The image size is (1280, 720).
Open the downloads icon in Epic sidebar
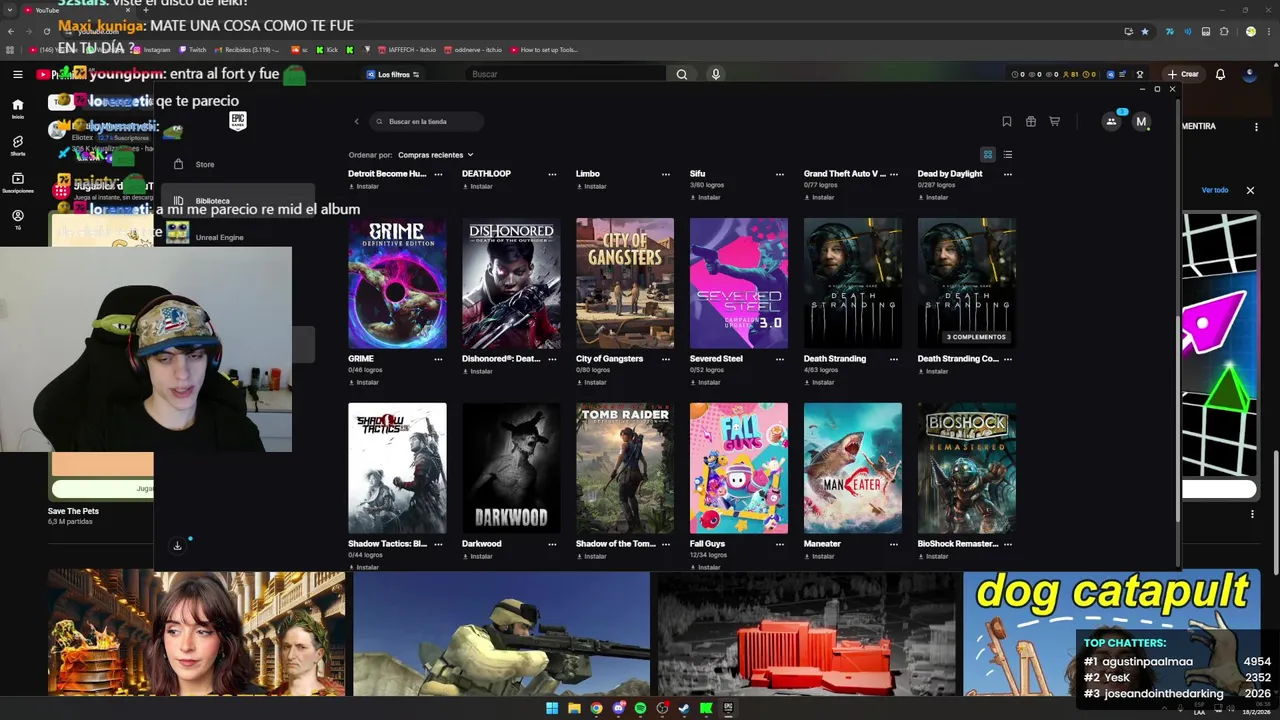177,546
